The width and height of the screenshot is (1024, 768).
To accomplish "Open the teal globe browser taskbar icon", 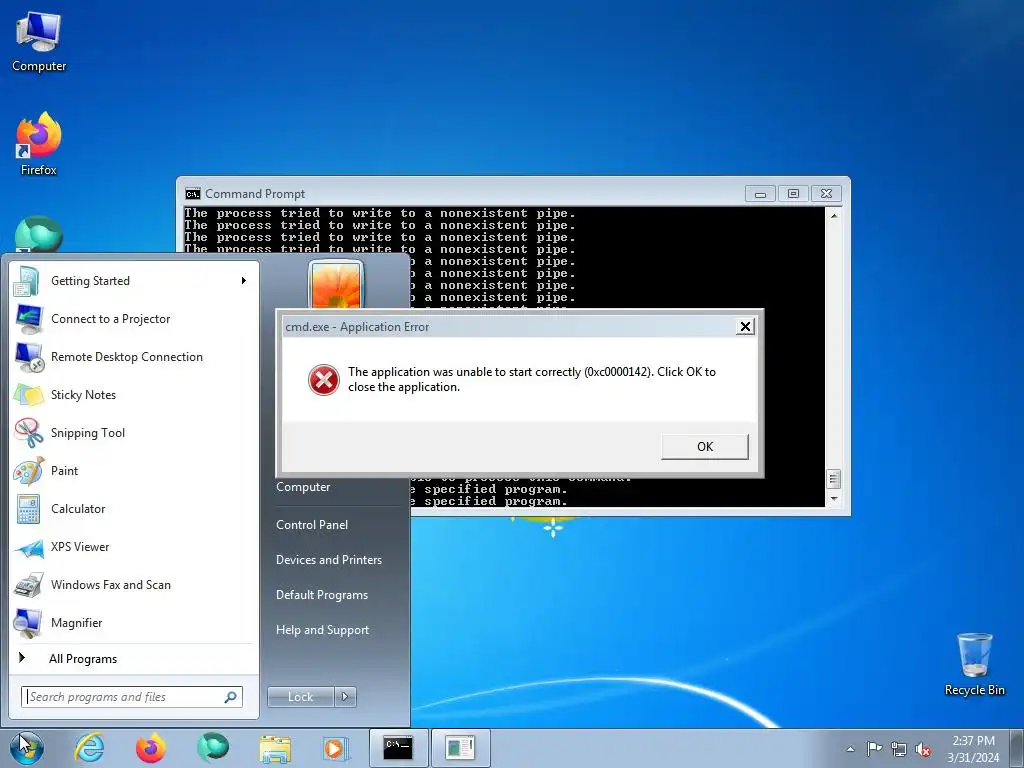I will point(213,748).
